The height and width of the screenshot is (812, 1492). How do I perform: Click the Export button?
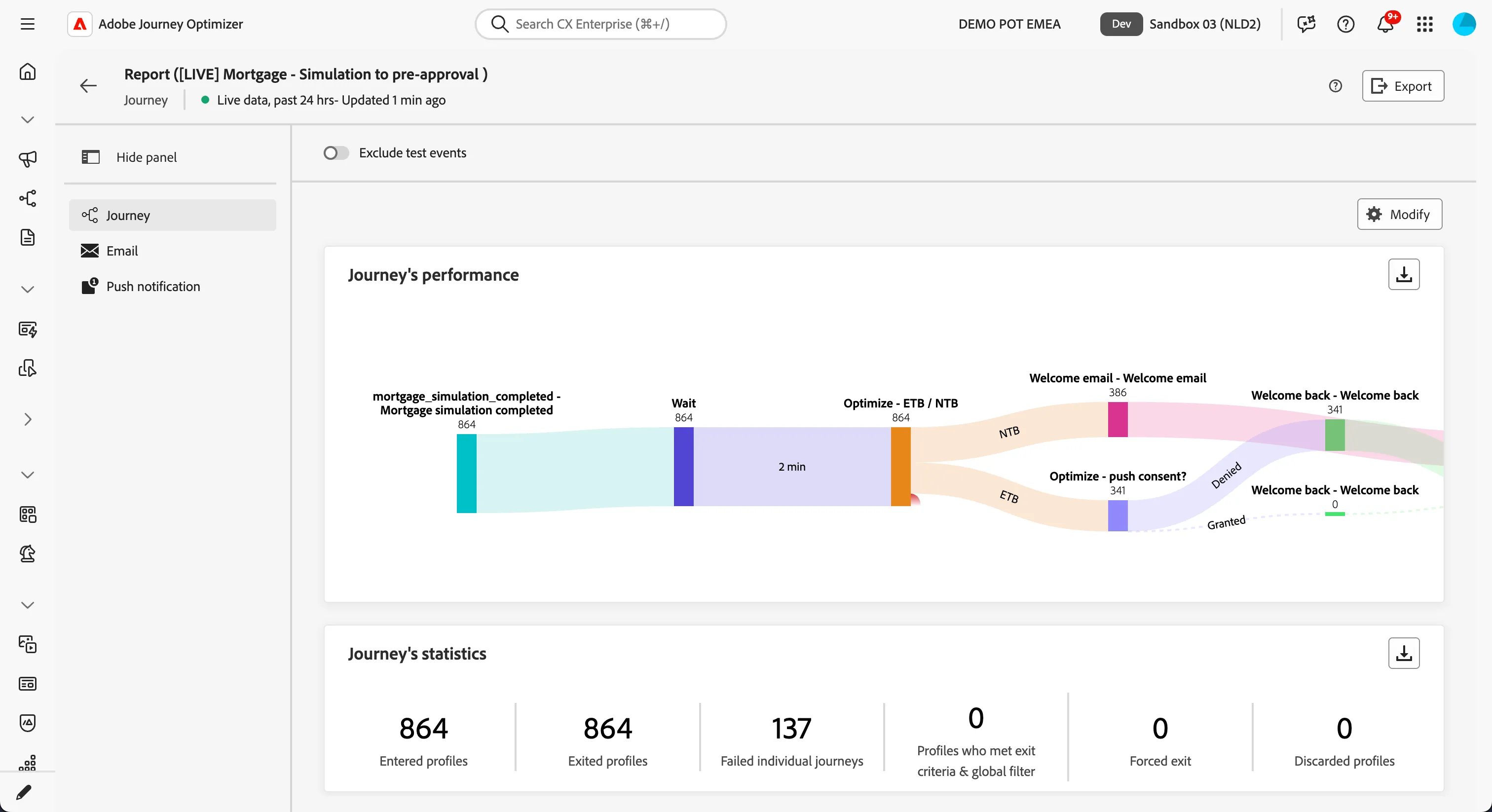(x=1402, y=86)
